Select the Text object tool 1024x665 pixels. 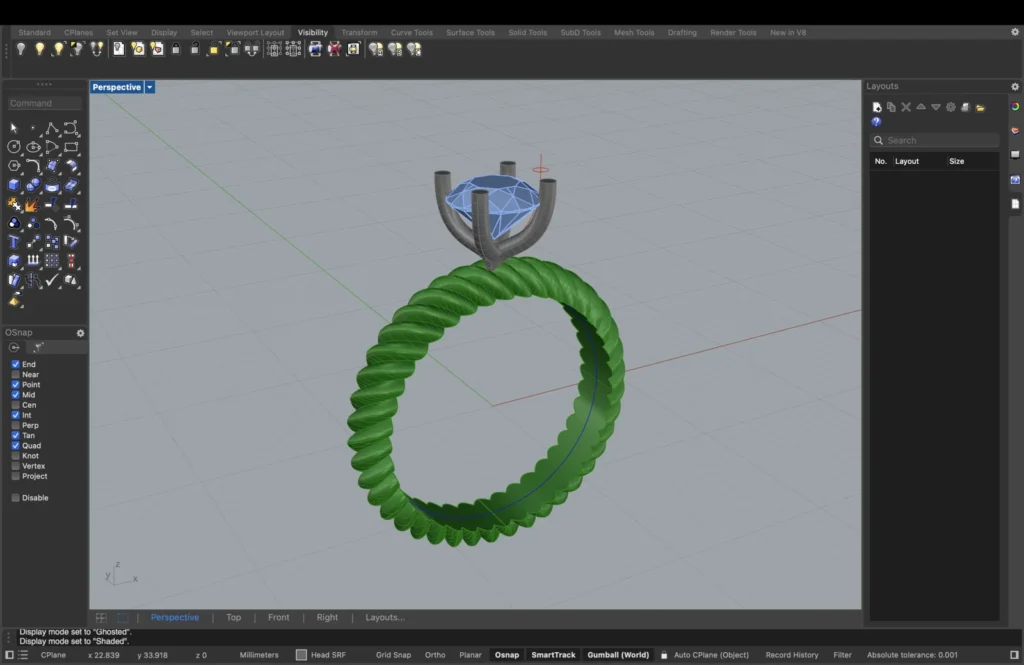click(x=14, y=242)
